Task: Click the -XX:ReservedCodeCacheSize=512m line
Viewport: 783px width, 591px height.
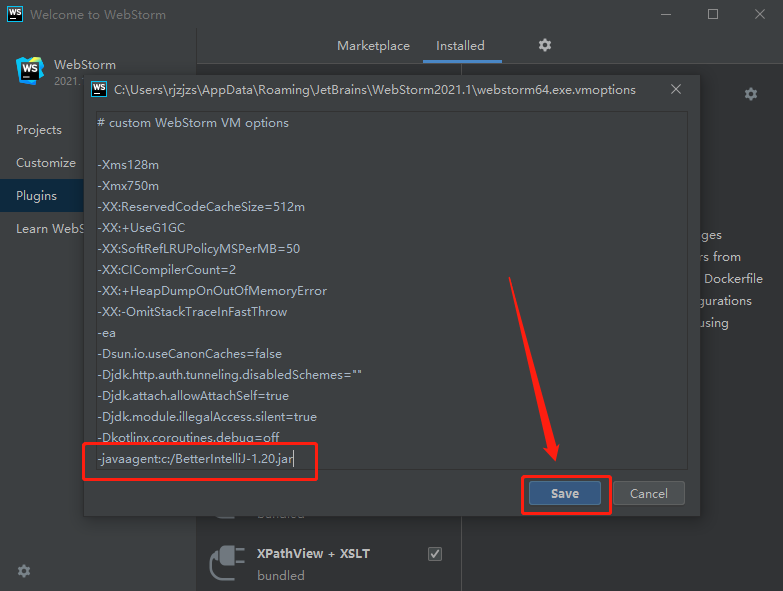Action: tap(201, 207)
